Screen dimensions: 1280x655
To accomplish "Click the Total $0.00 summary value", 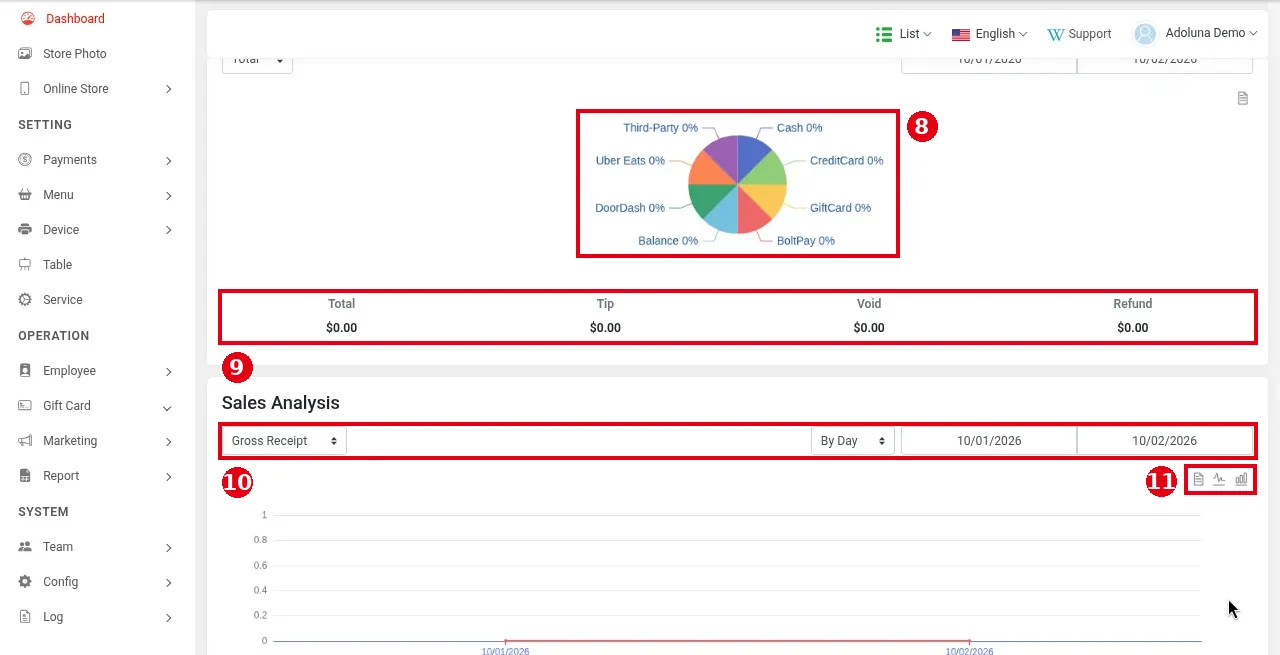I will (x=341, y=328).
